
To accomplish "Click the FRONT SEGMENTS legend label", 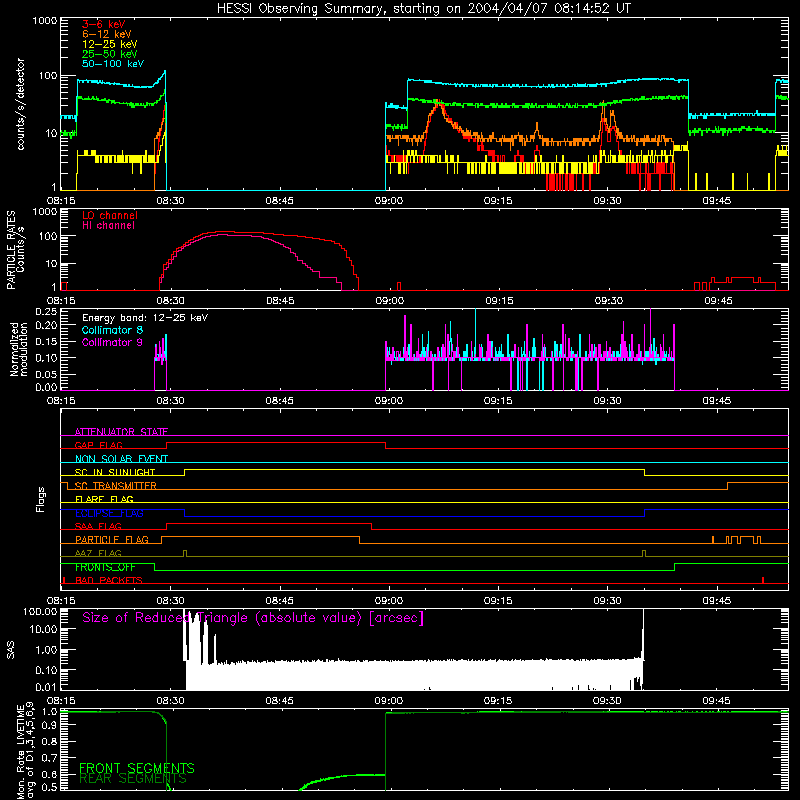I will click(137, 768).
